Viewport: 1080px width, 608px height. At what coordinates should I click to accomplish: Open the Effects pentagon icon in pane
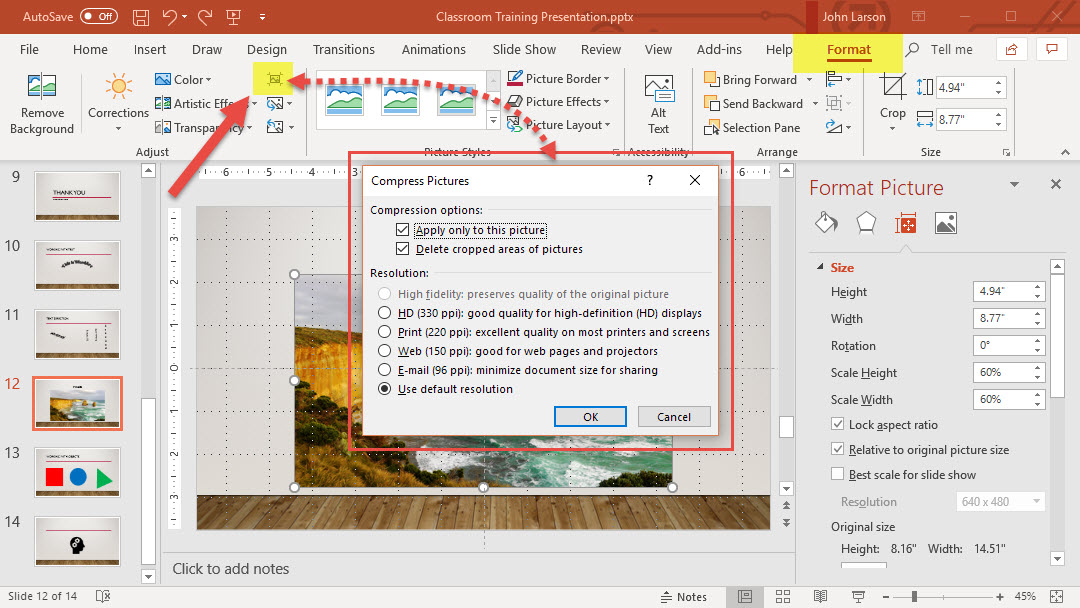pos(866,223)
